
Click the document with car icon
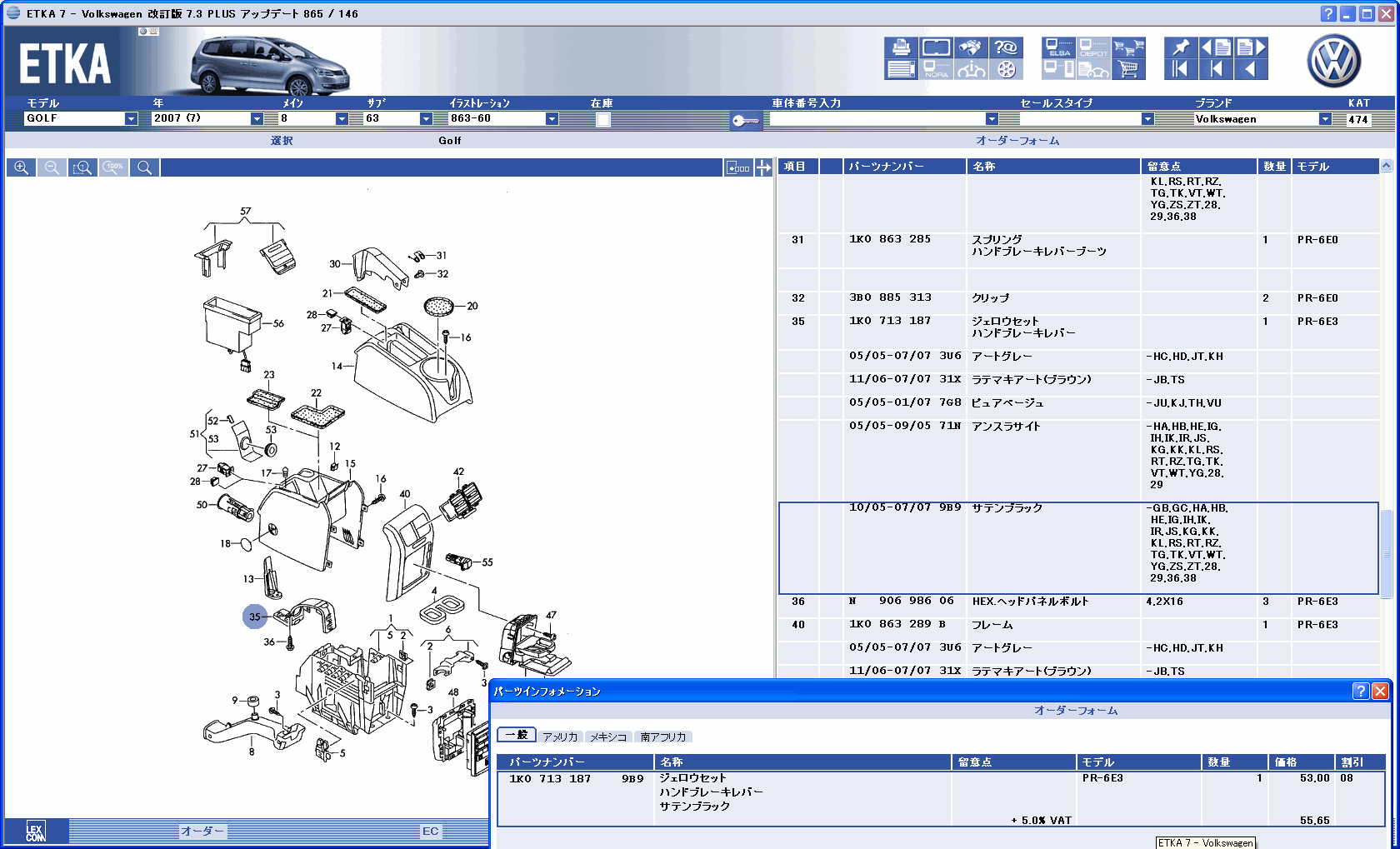point(1093,69)
